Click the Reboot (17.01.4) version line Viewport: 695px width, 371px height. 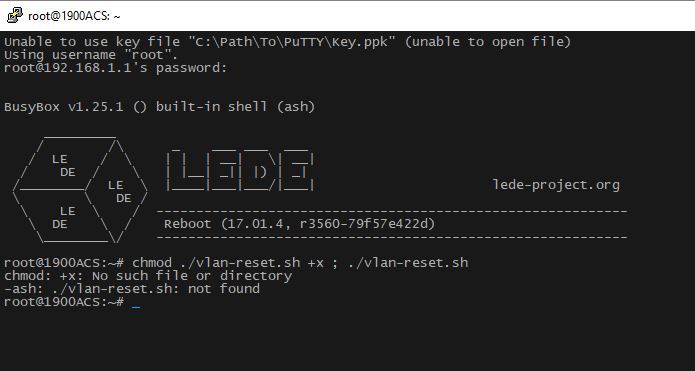(x=300, y=224)
